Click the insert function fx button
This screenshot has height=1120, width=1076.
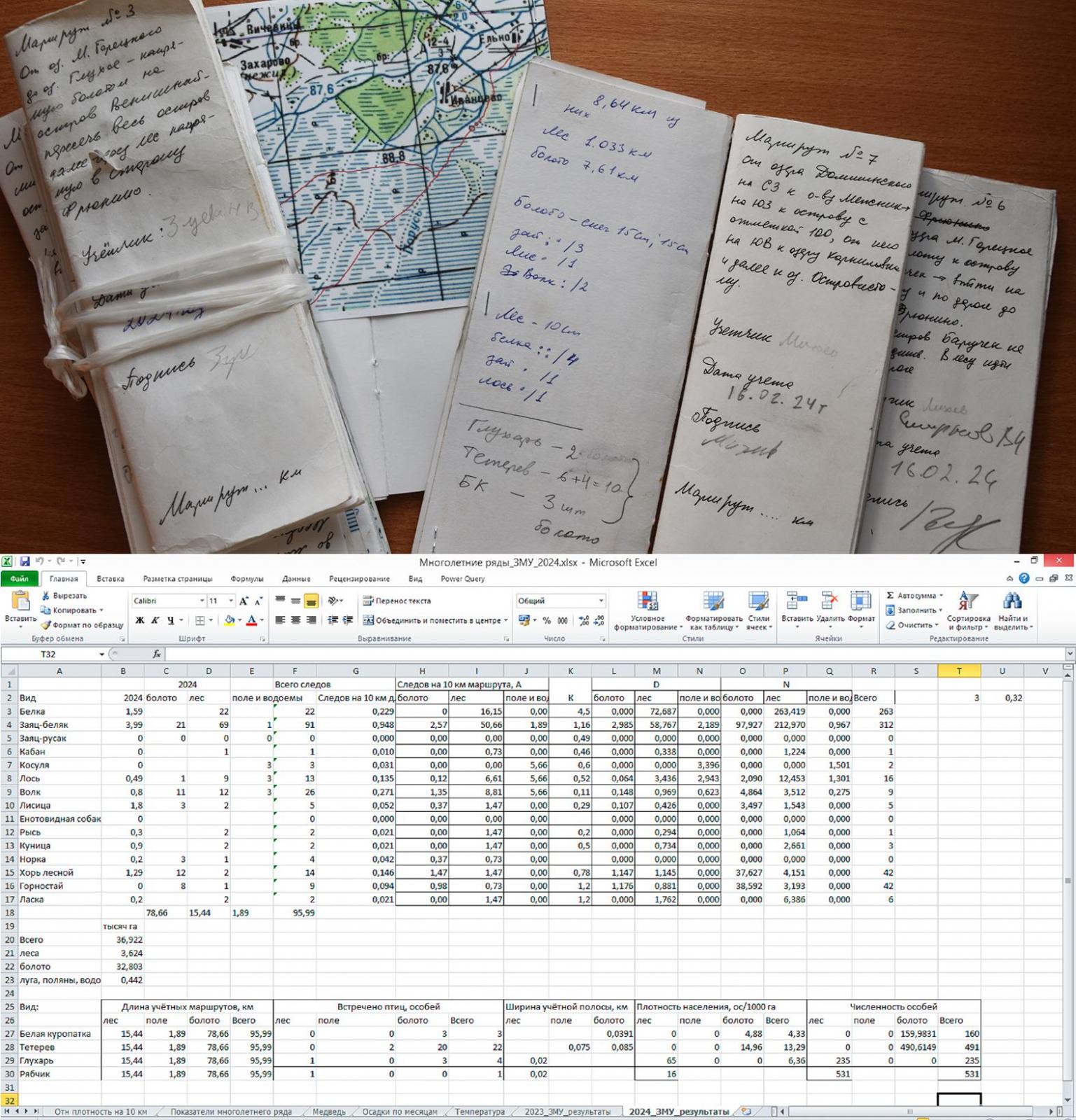coord(157,654)
